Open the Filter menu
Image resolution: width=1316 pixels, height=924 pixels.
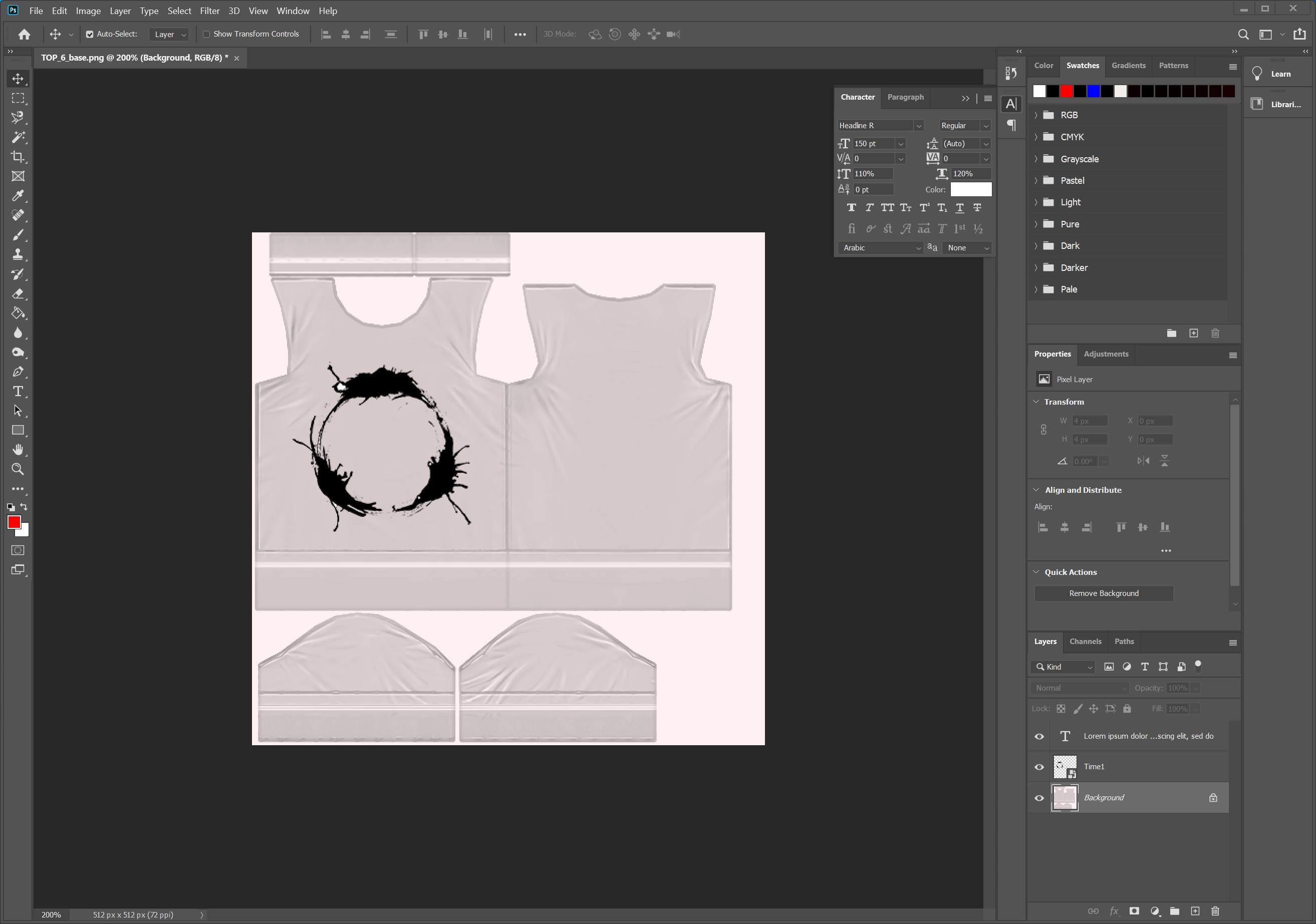(209, 11)
